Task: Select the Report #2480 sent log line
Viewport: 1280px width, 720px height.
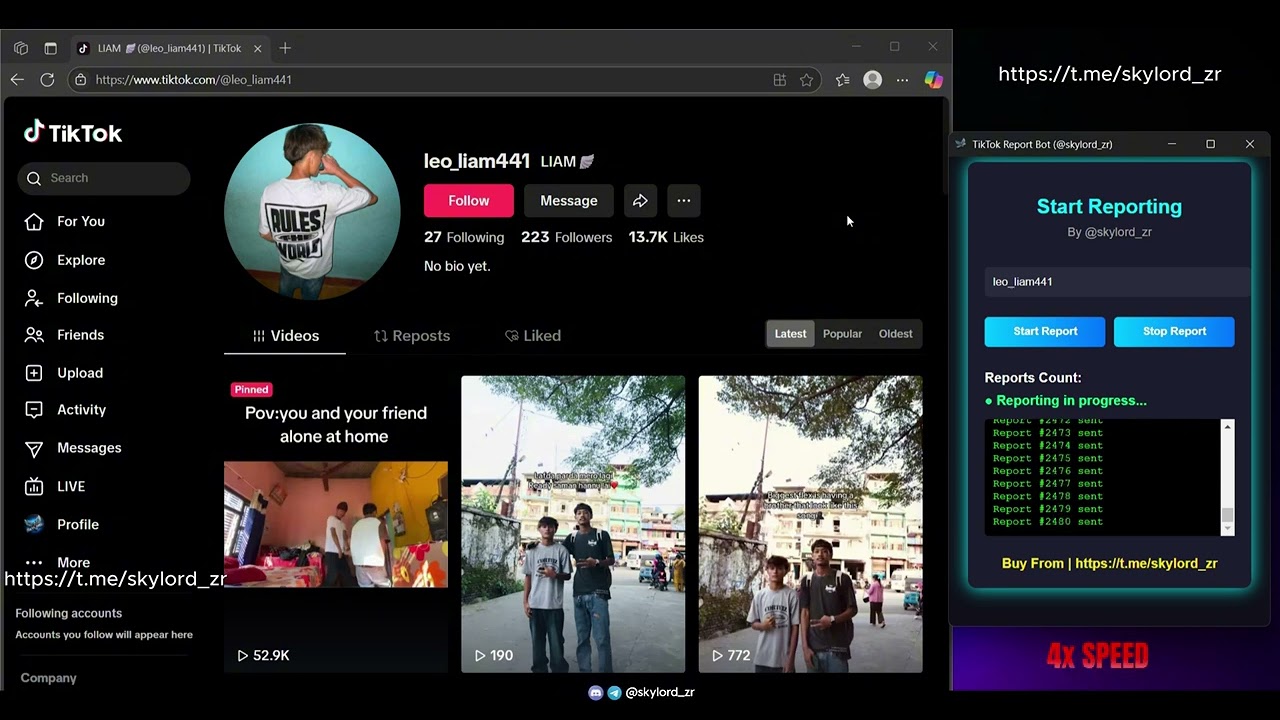Action: click(x=1048, y=522)
